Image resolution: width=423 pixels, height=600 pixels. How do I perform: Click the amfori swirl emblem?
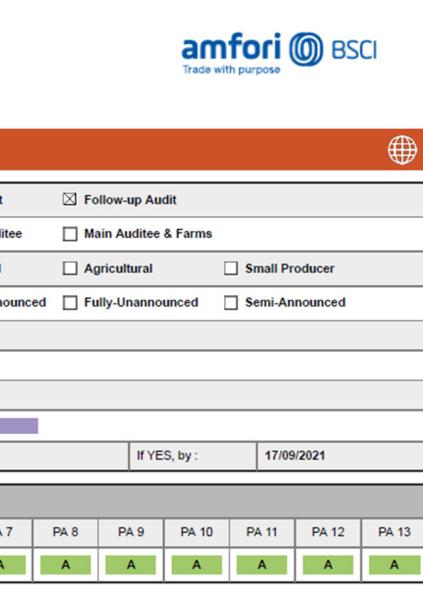point(306,49)
